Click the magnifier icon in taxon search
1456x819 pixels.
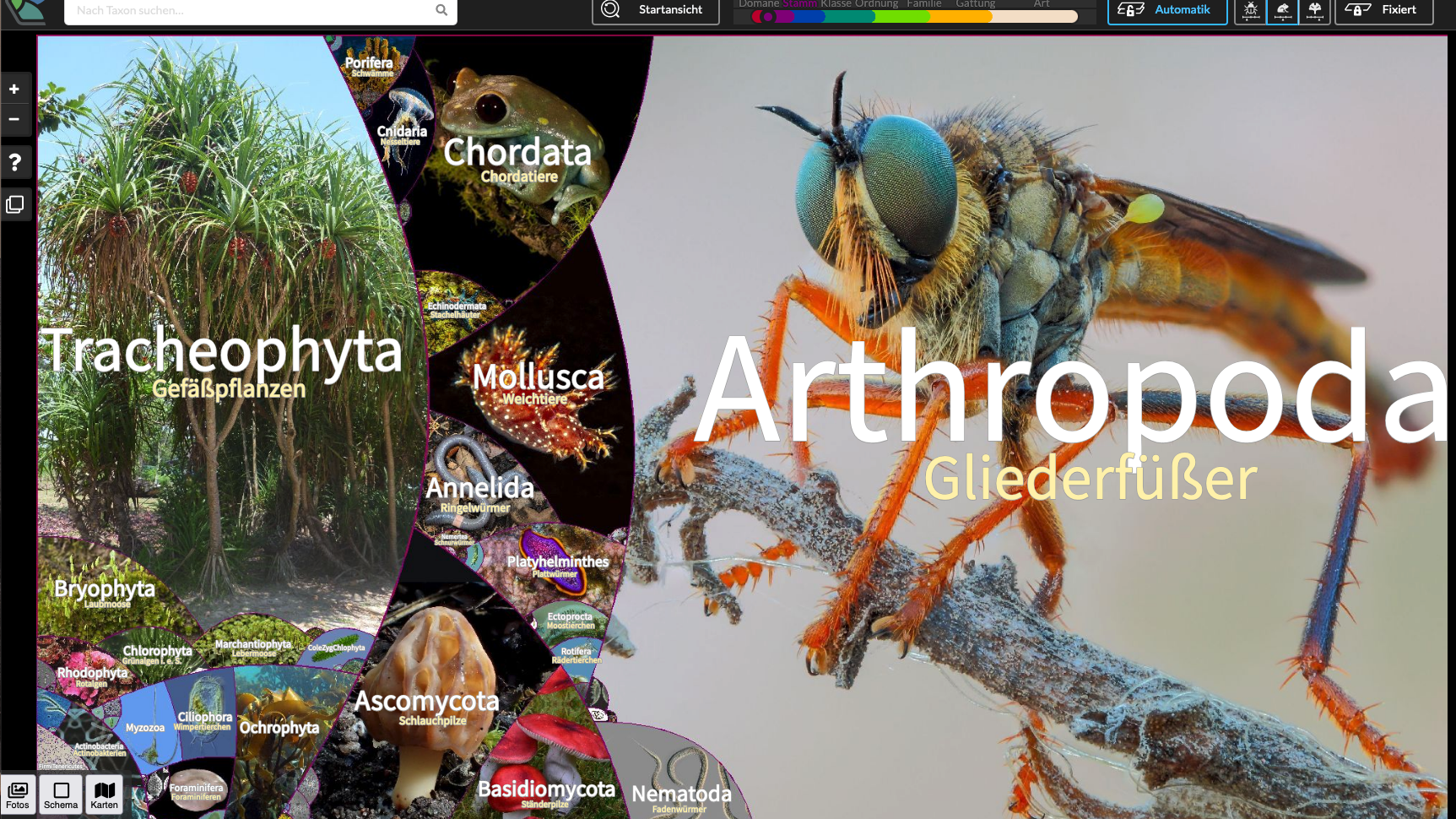click(x=441, y=10)
